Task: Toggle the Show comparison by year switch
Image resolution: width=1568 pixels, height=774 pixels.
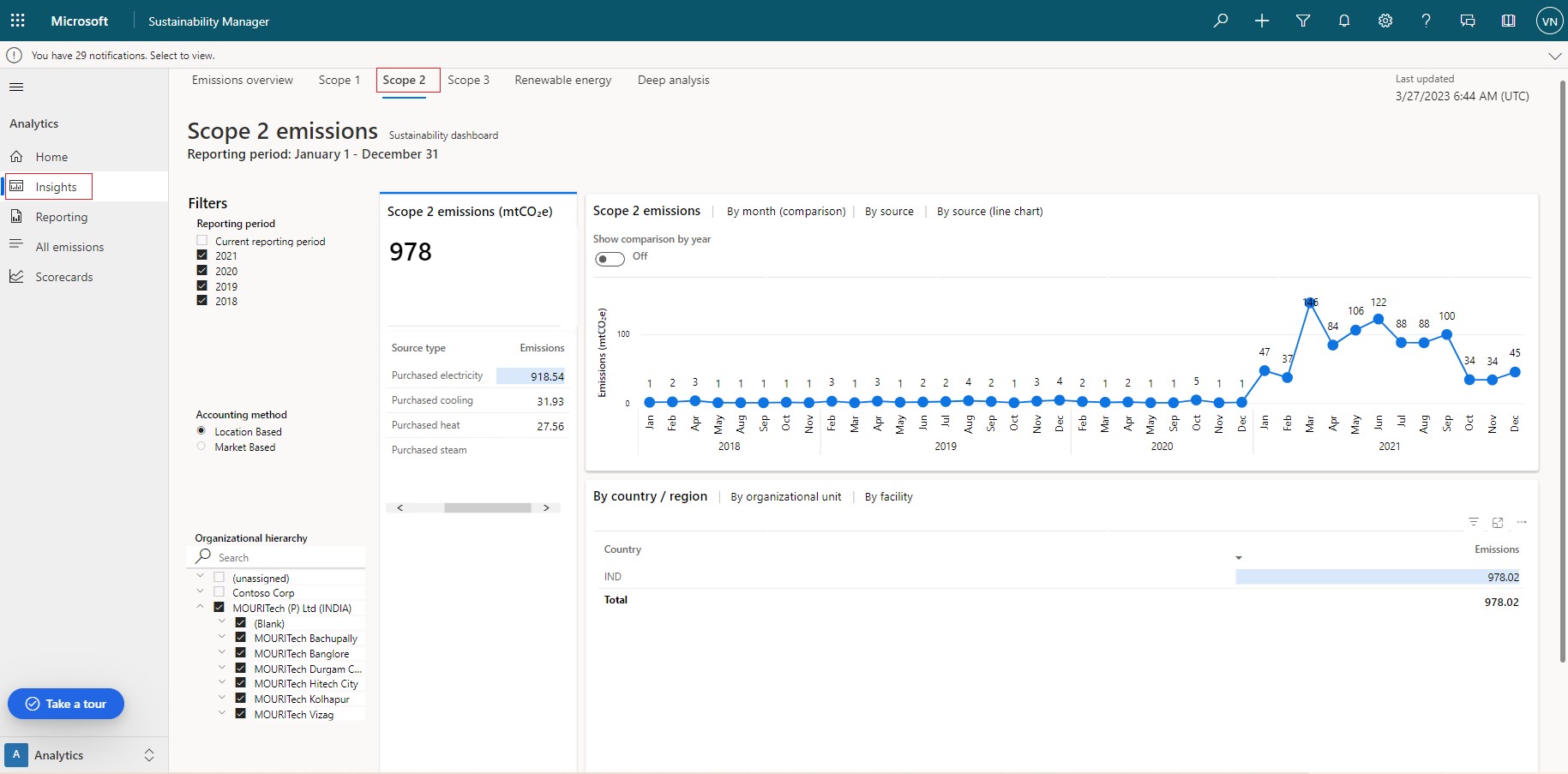Action: pyautogui.click(x=610, y=259)
